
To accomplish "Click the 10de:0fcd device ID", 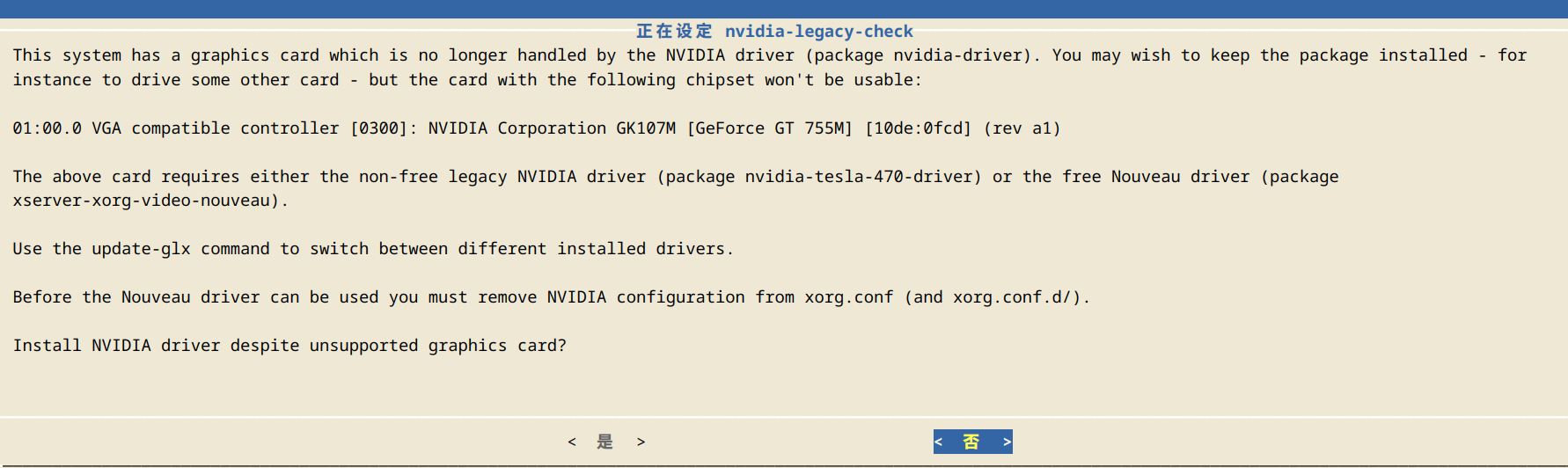I will click(918, 128).
